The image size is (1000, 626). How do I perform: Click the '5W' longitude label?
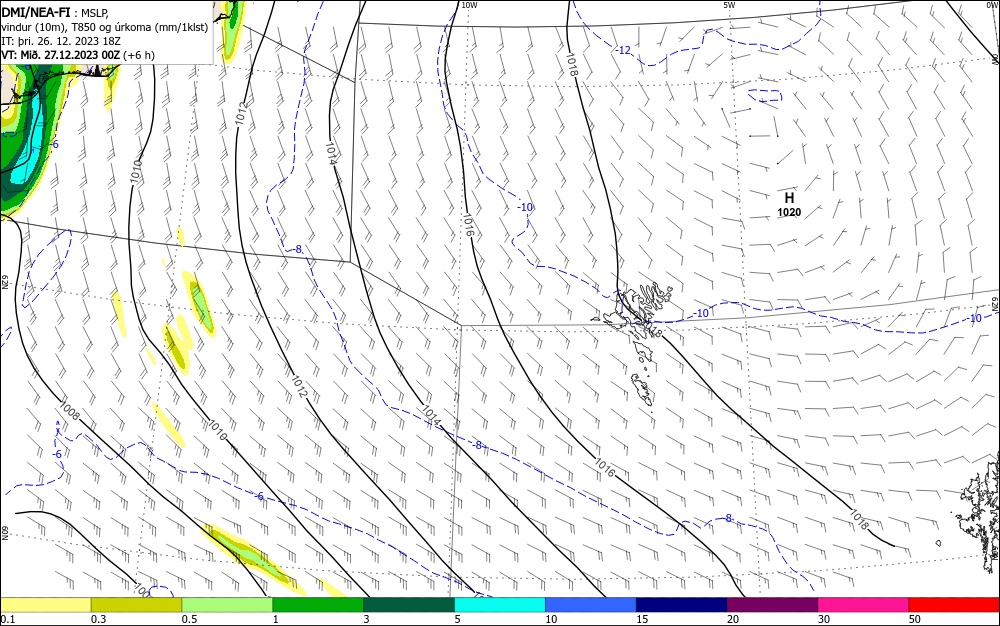tap(729, 5)
